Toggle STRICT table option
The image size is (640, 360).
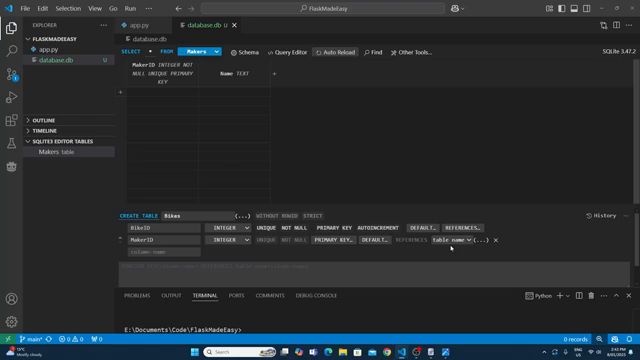[x=313, y=216]
